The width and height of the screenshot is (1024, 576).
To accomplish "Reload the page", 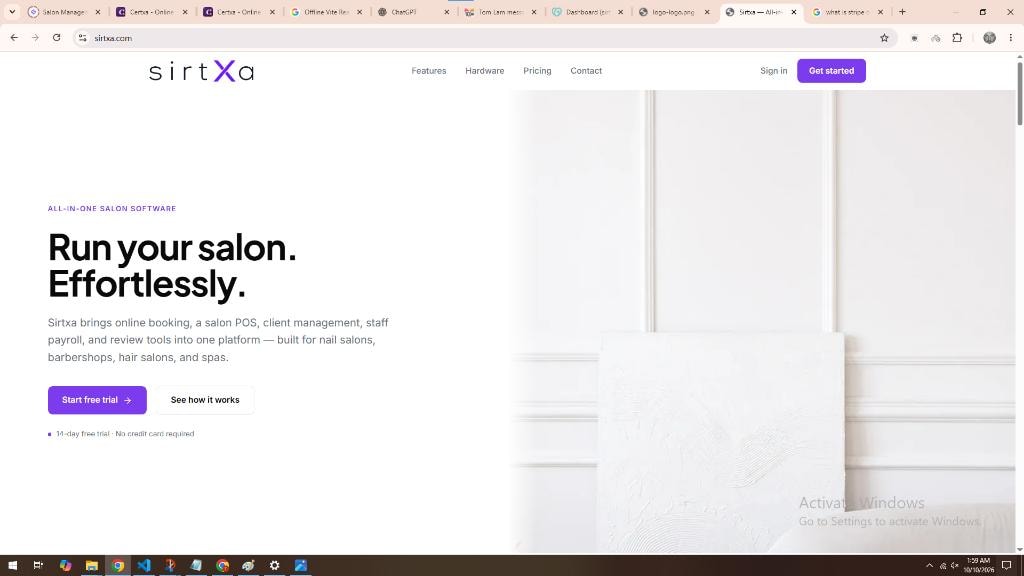I will pos(57,38).
